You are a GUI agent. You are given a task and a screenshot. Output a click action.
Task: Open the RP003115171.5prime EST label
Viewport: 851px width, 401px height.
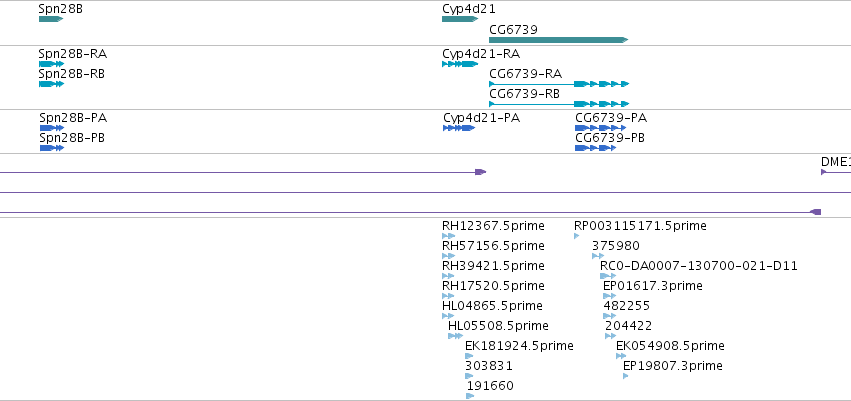(x=640, y=226)
